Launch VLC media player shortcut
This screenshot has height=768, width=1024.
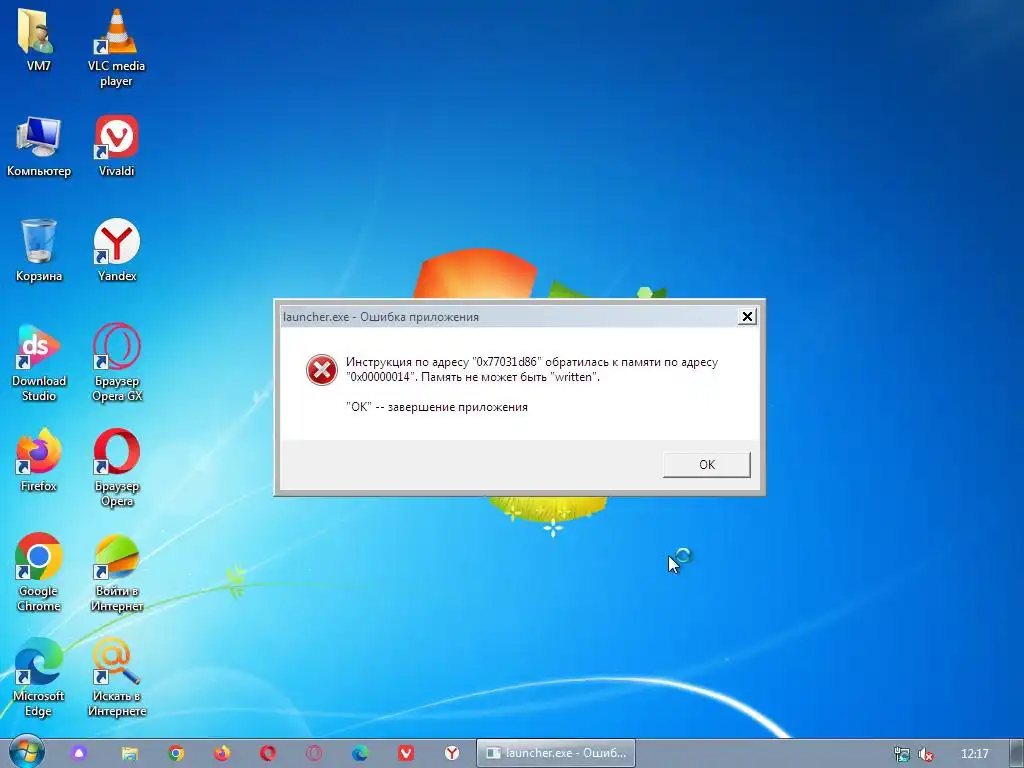116,46
